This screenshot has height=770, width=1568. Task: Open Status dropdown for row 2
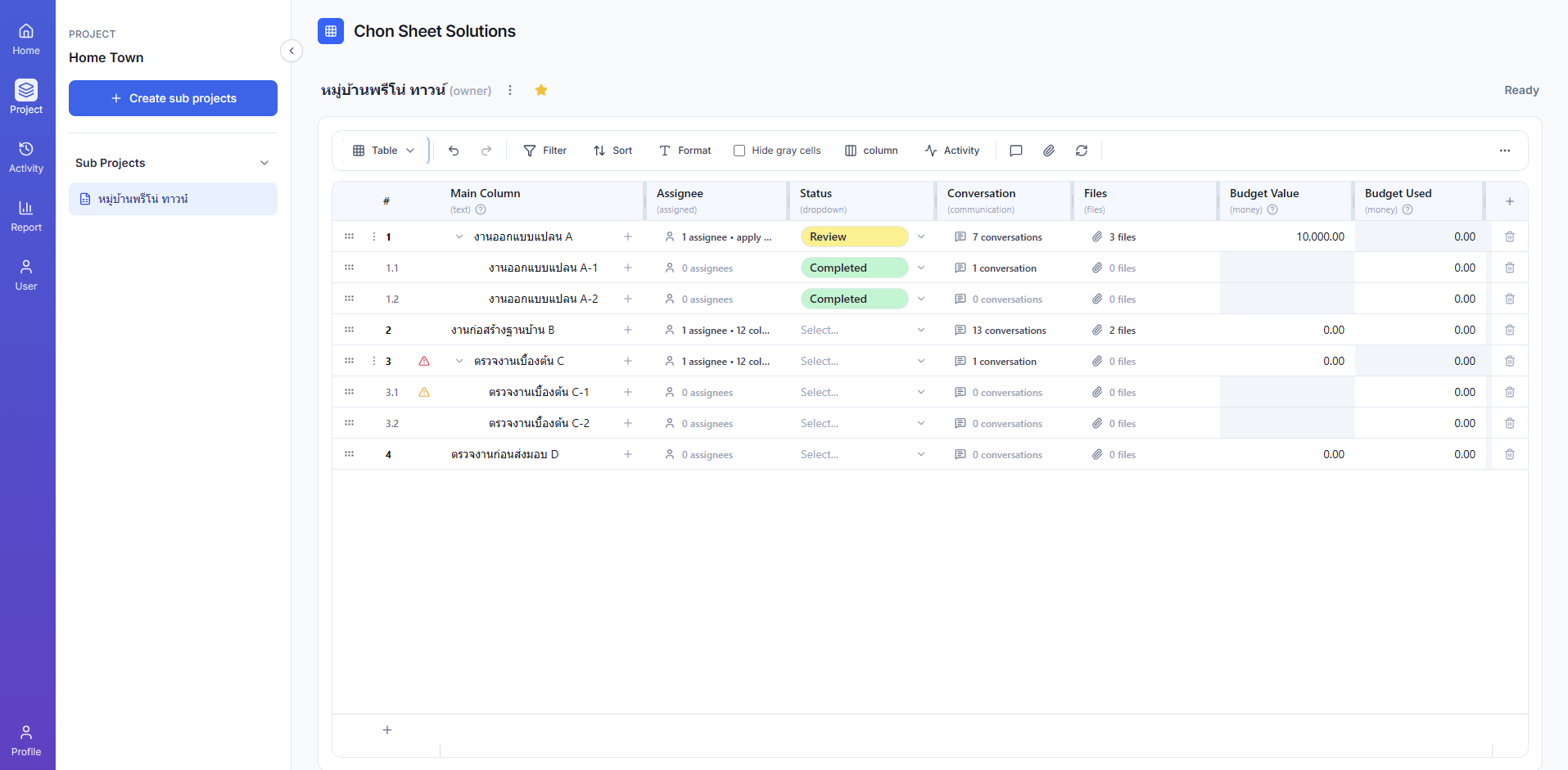click(x=863, y=330)
